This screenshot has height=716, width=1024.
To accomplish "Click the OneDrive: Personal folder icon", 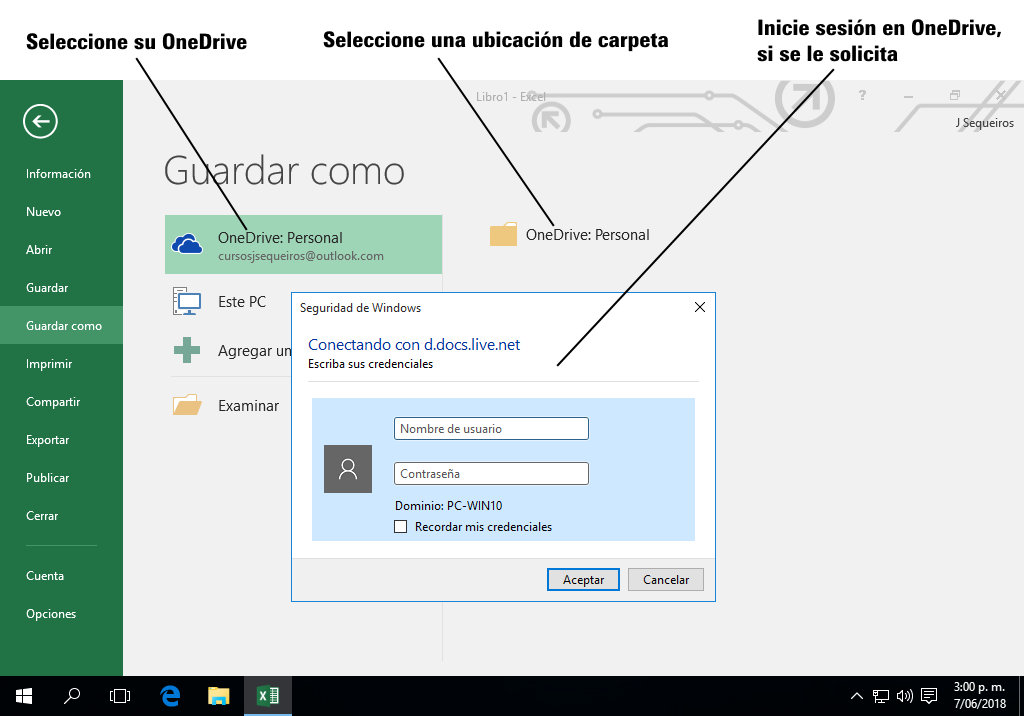I will 503,234.
